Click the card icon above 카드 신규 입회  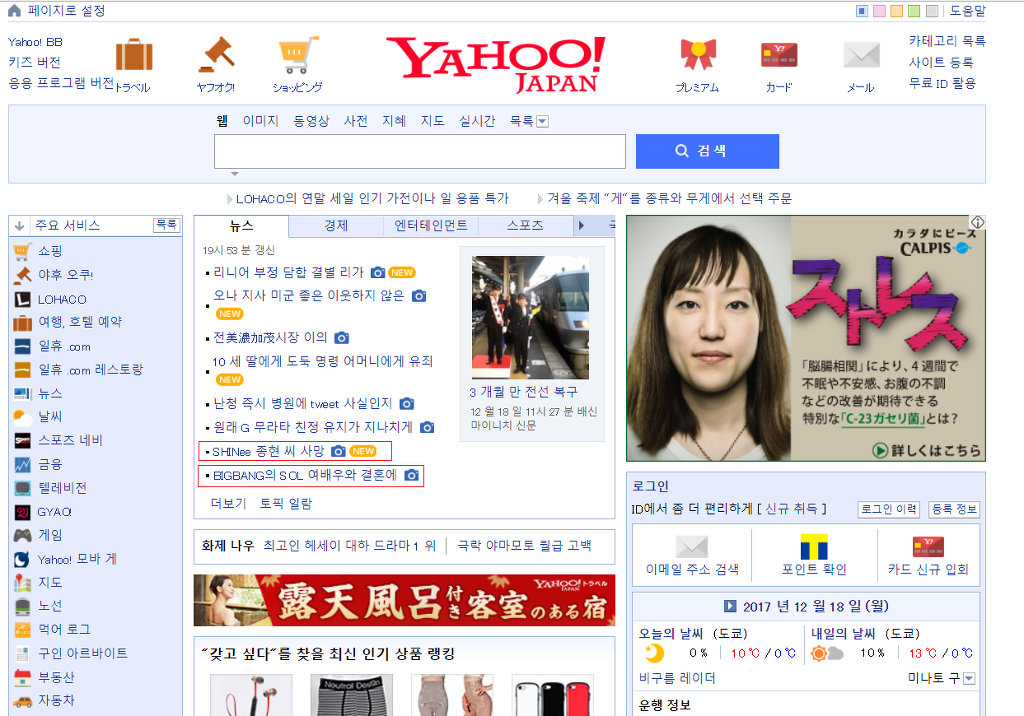click(928, 546)
